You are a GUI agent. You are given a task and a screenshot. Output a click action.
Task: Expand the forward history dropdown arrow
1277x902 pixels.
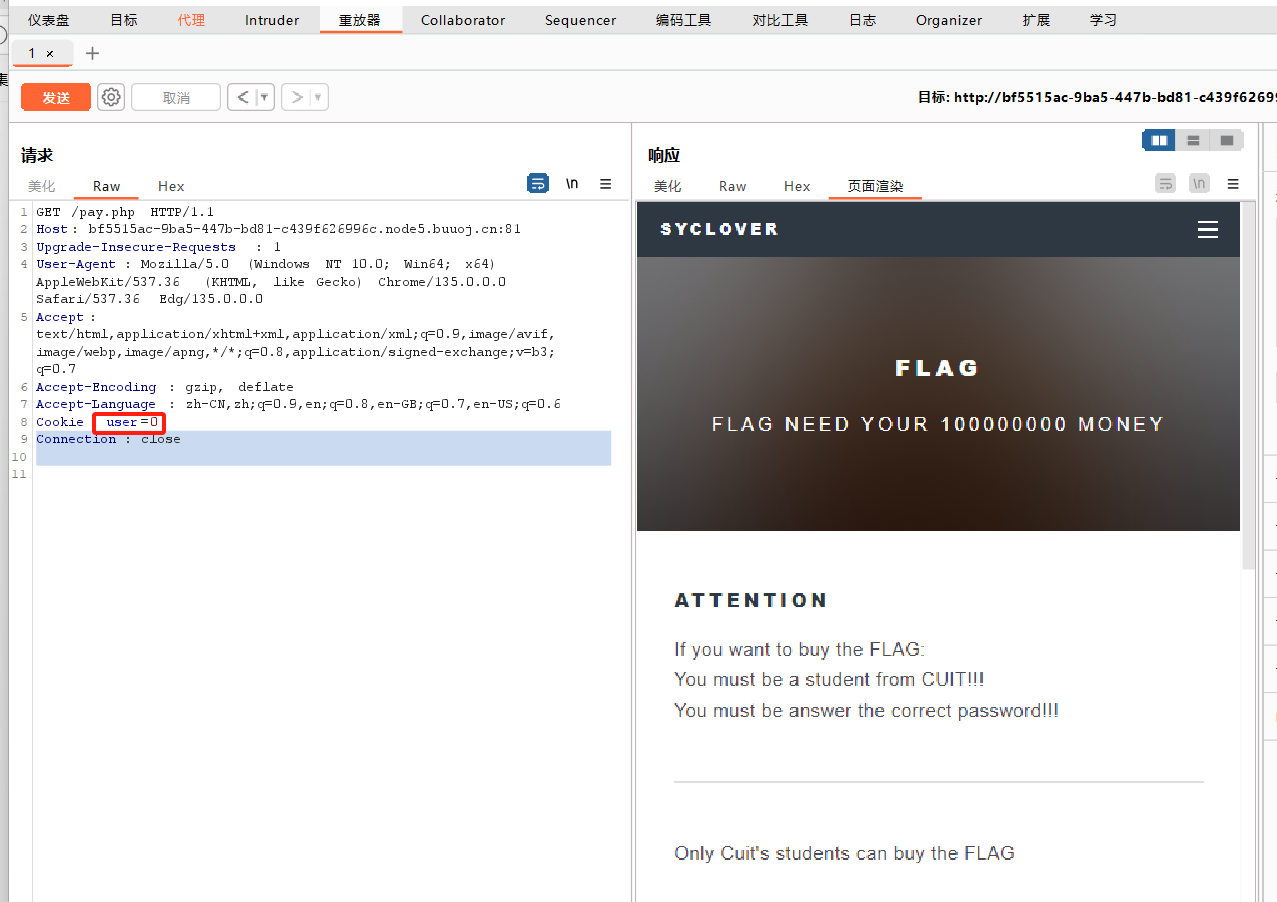point(318,97)
